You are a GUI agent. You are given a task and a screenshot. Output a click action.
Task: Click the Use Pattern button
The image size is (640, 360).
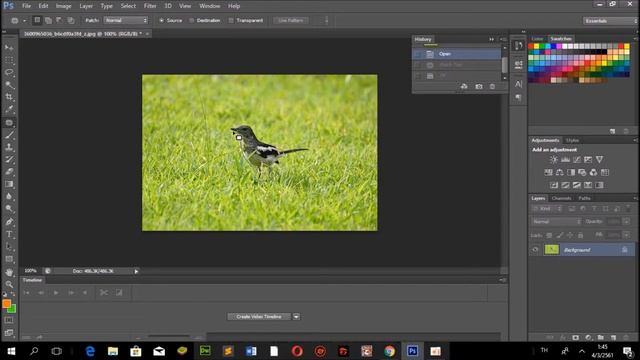291,20
